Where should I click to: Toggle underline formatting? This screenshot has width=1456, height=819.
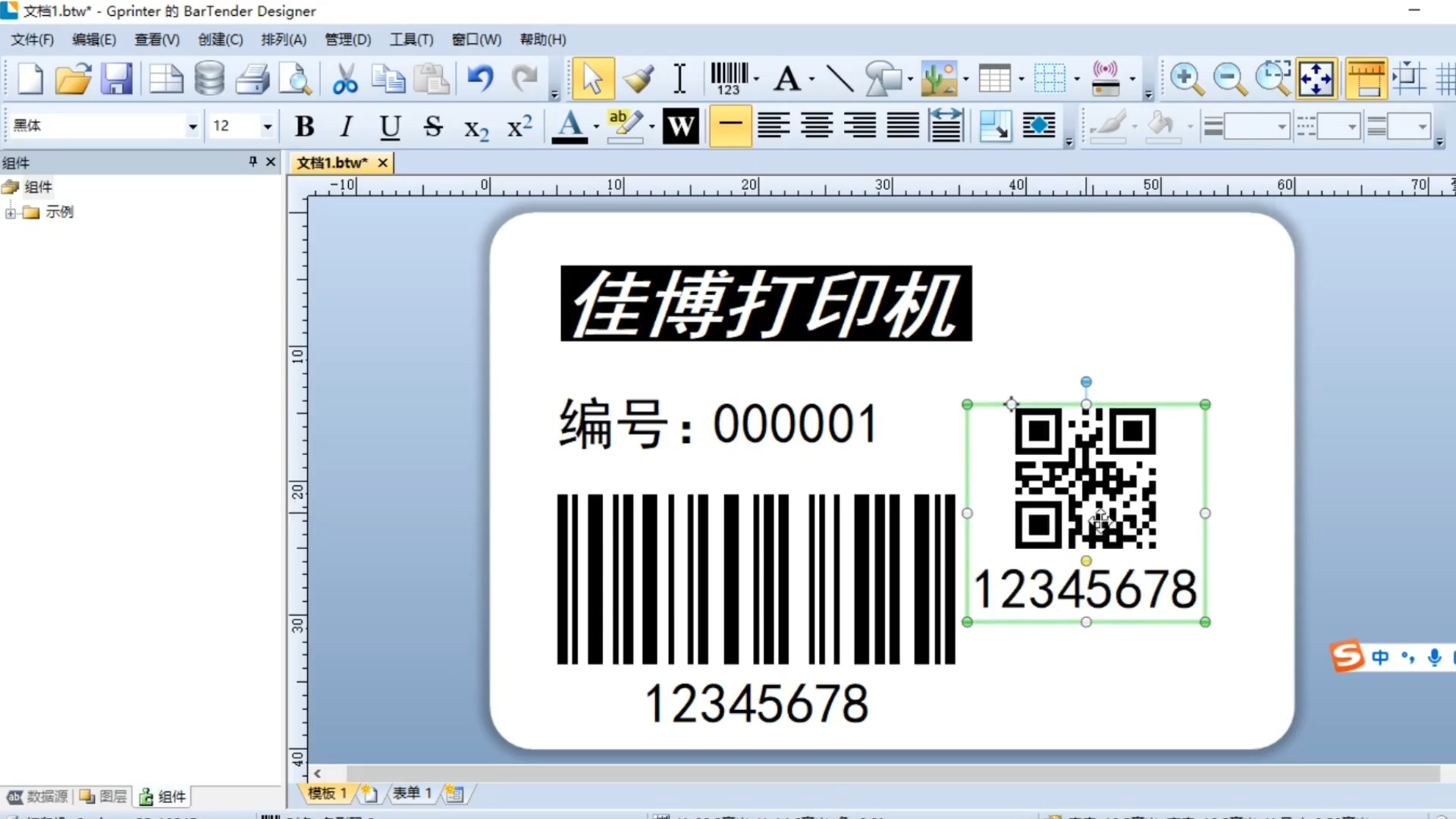point(389,126)
